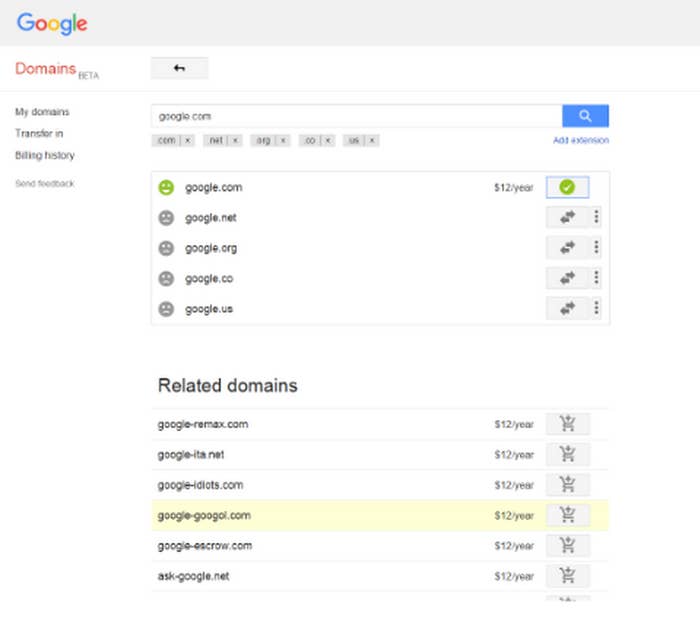Open more options menu for google.us
The image size is (700, 622).
coord(596,309)
